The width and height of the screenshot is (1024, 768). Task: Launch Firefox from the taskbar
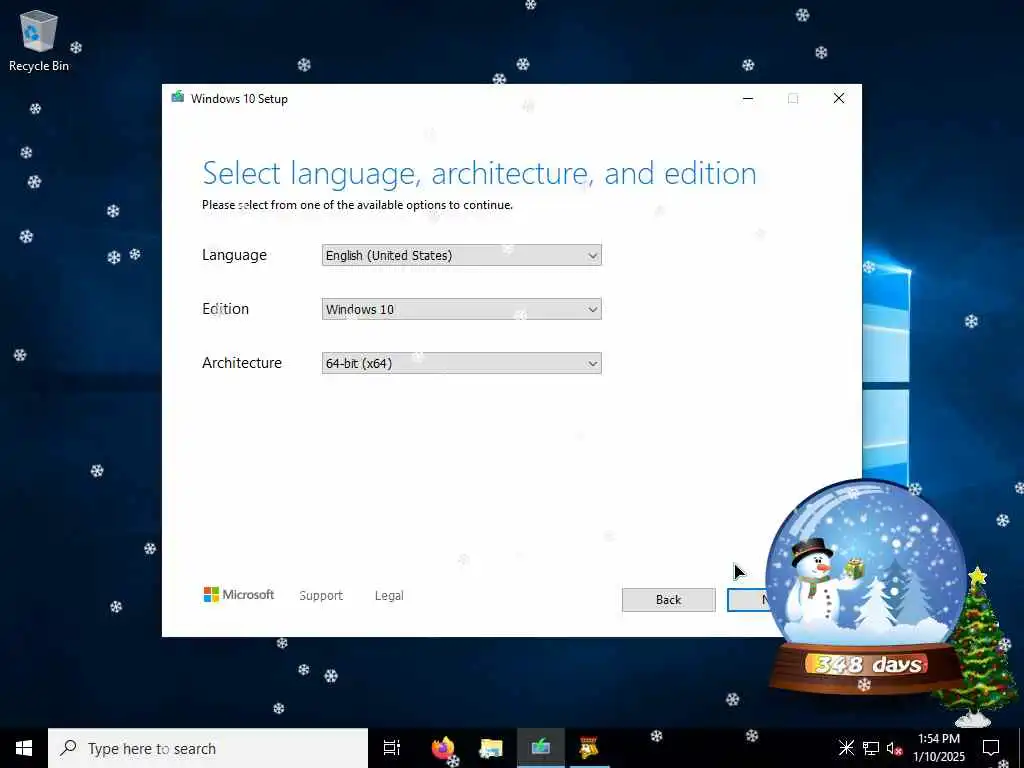(x=443, y=748)
